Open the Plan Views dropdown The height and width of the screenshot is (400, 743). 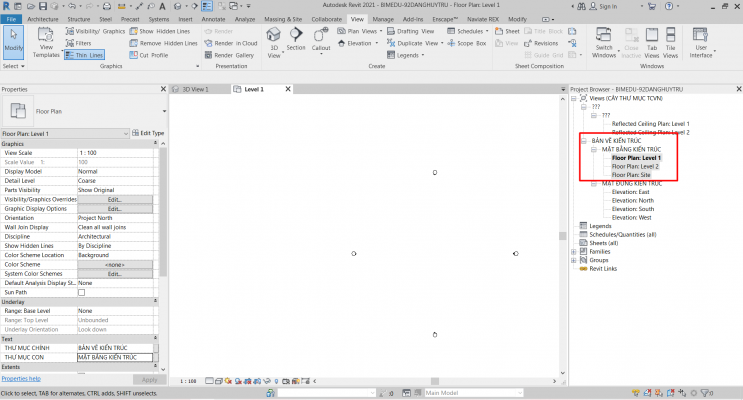pyautogui.click(x=356, y=31)
